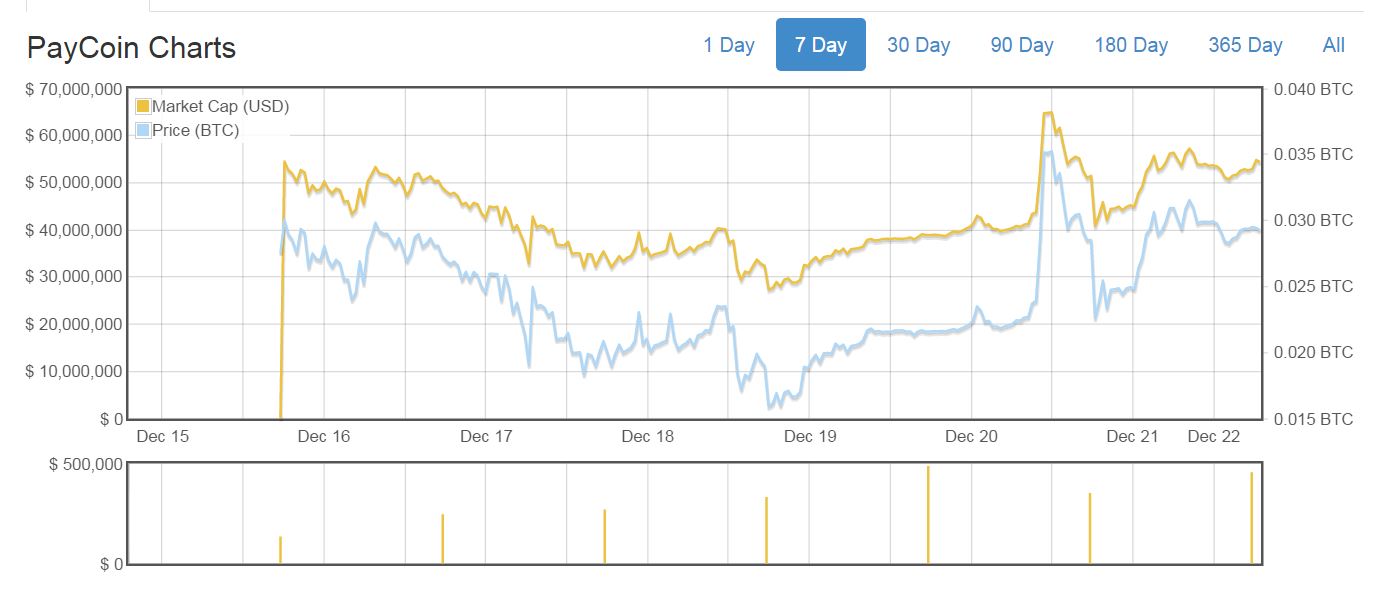Image resolution: width=1394 pixels, height=612 pixels.
Task: Click the $ 10,000,000 axis label
Action: (x=74, y=372)
